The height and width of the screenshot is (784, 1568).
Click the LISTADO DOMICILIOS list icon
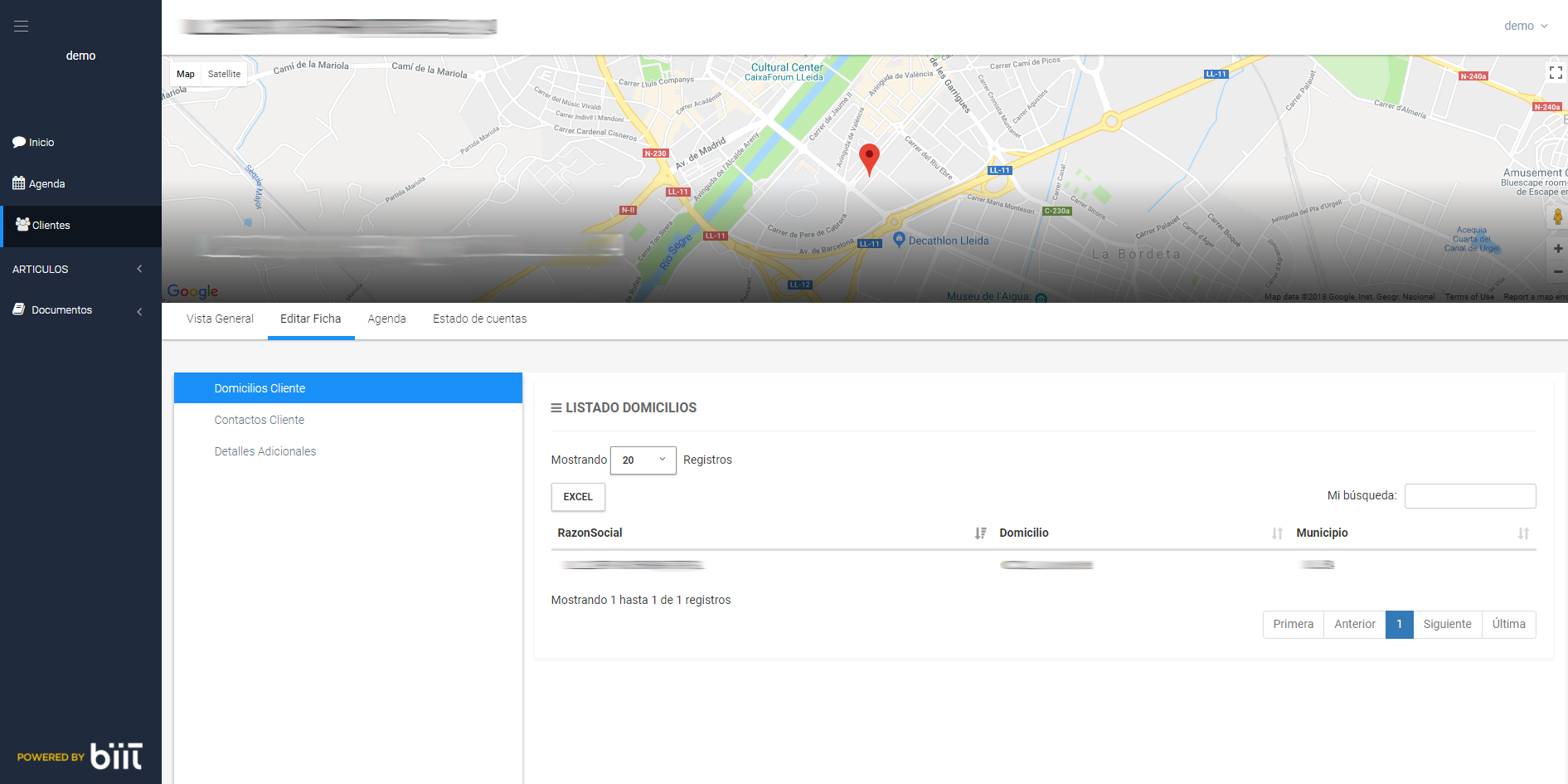pyautogui.click(x=556, y=408)
